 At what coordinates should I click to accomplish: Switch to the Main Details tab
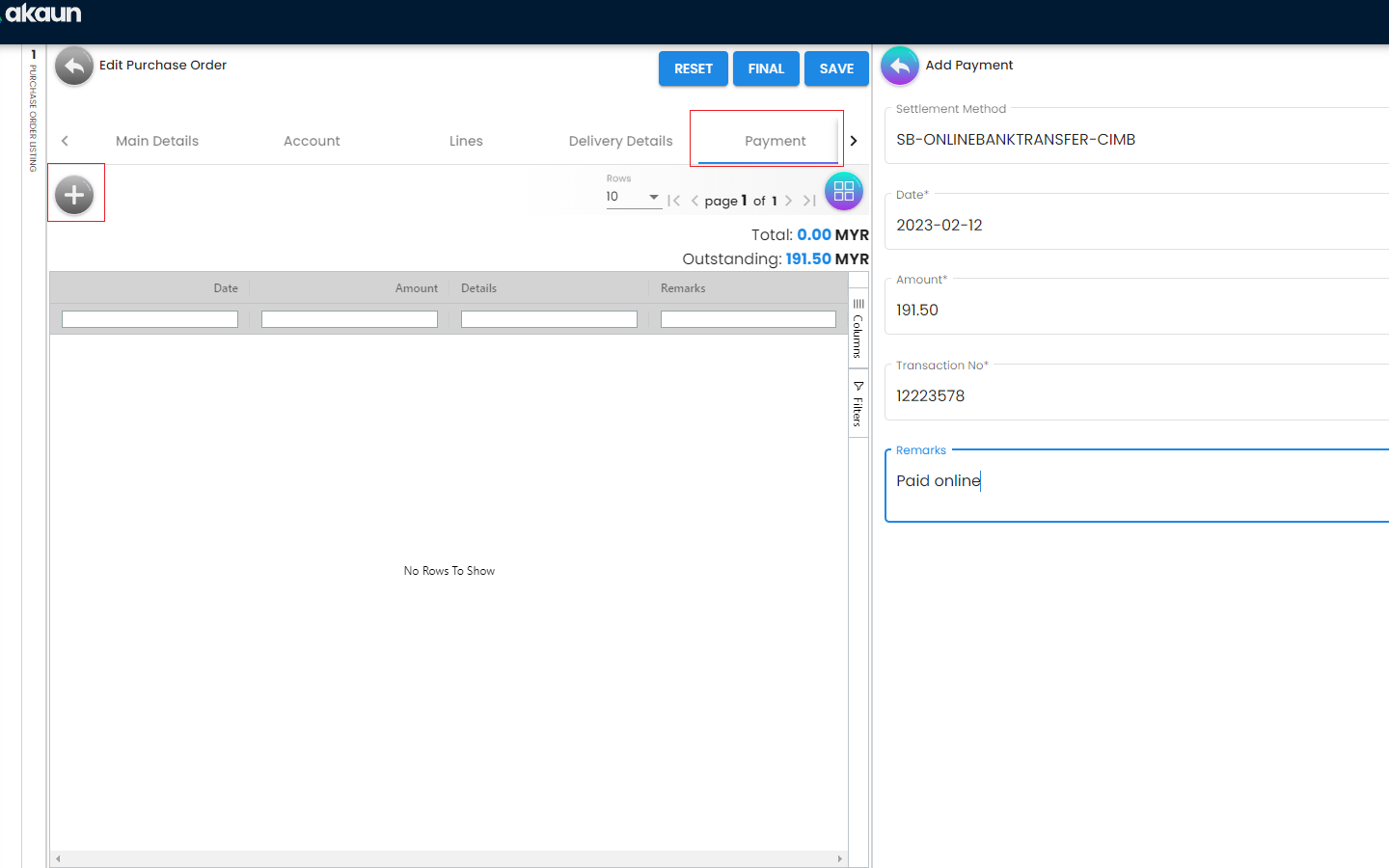(x=157, y=141)
